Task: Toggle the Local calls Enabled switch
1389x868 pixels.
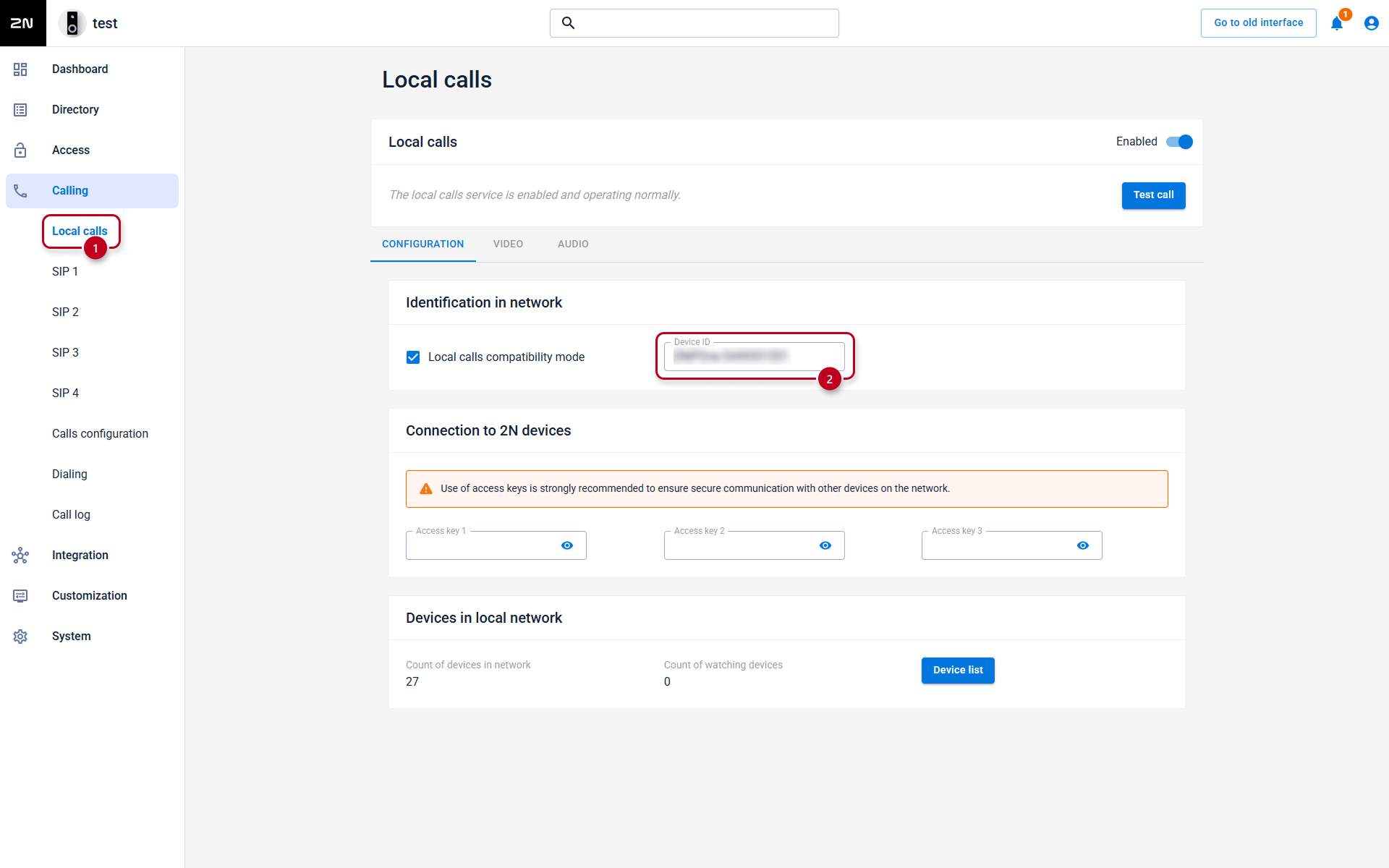Action: click(x=1179, y=142)
